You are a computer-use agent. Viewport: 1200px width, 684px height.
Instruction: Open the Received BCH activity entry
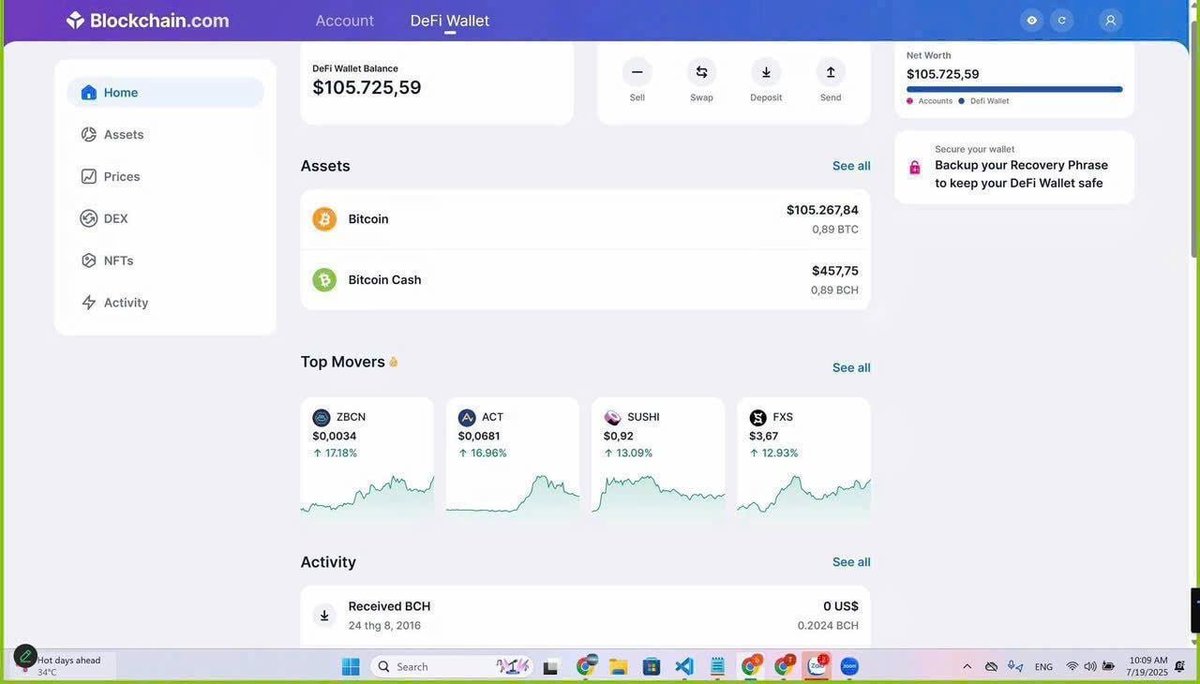tap(585, 616)
